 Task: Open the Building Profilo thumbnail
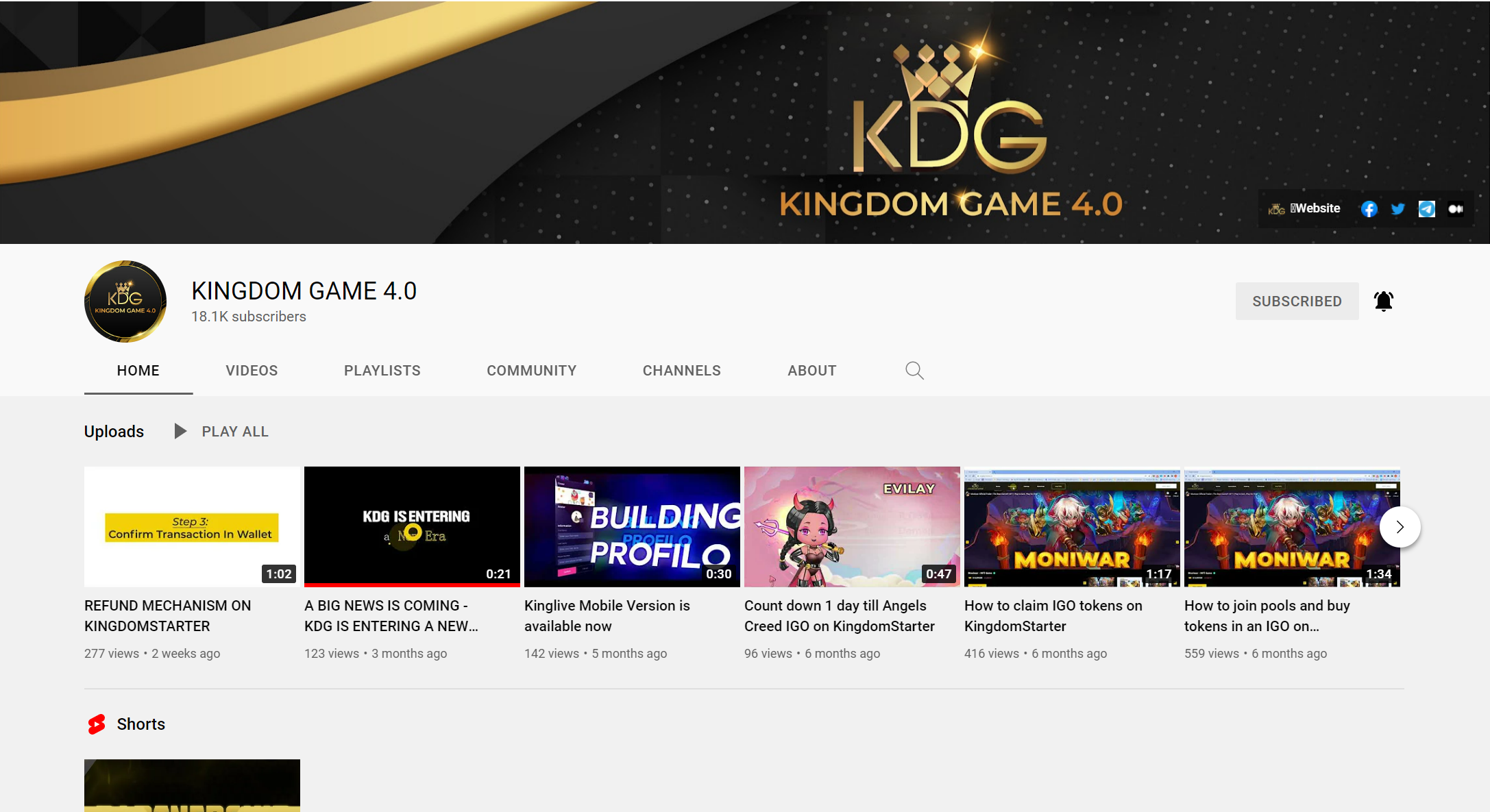click(632, 526)
